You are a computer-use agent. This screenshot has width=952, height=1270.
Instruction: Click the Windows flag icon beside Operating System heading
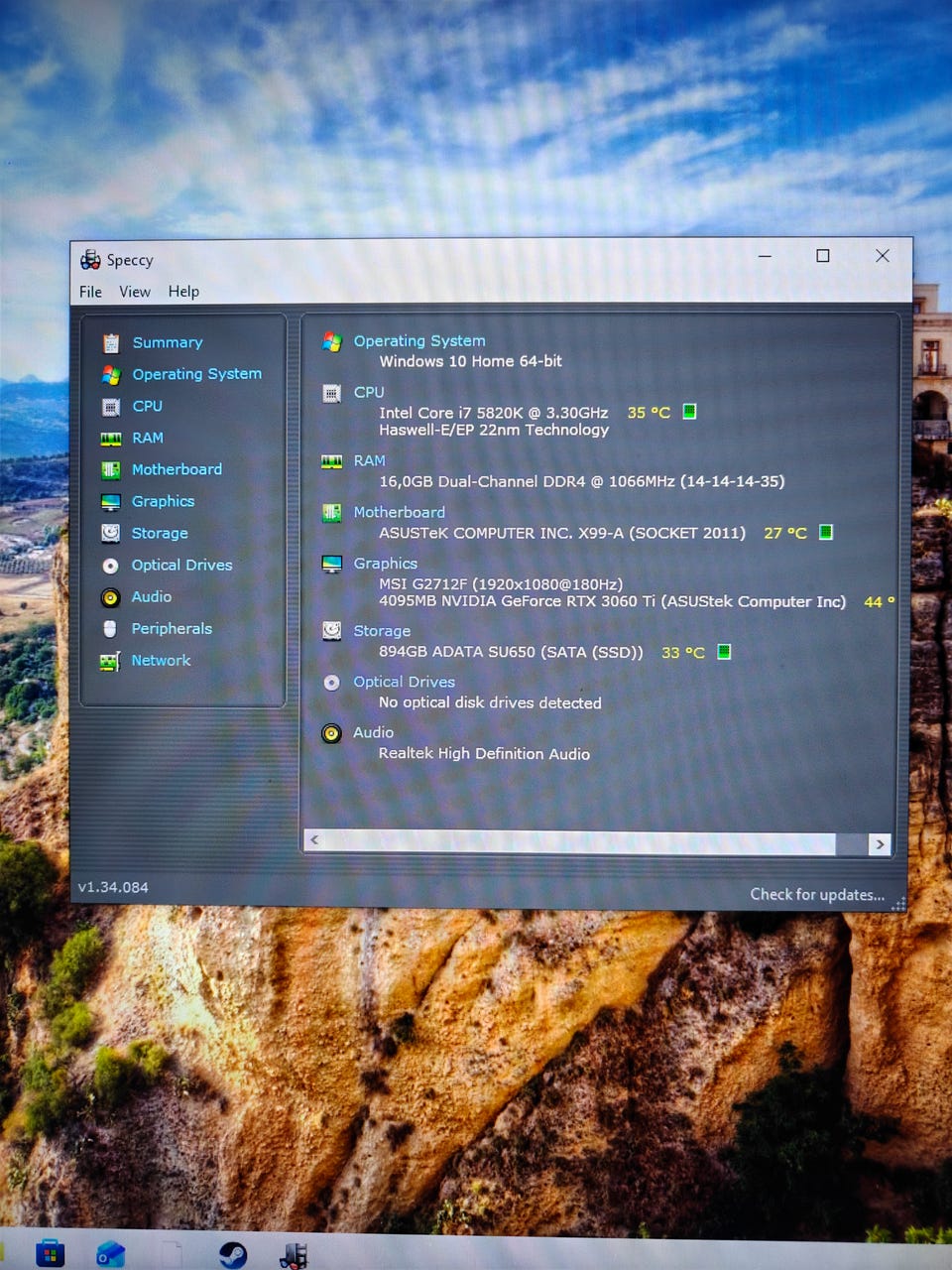click(332, 341)
